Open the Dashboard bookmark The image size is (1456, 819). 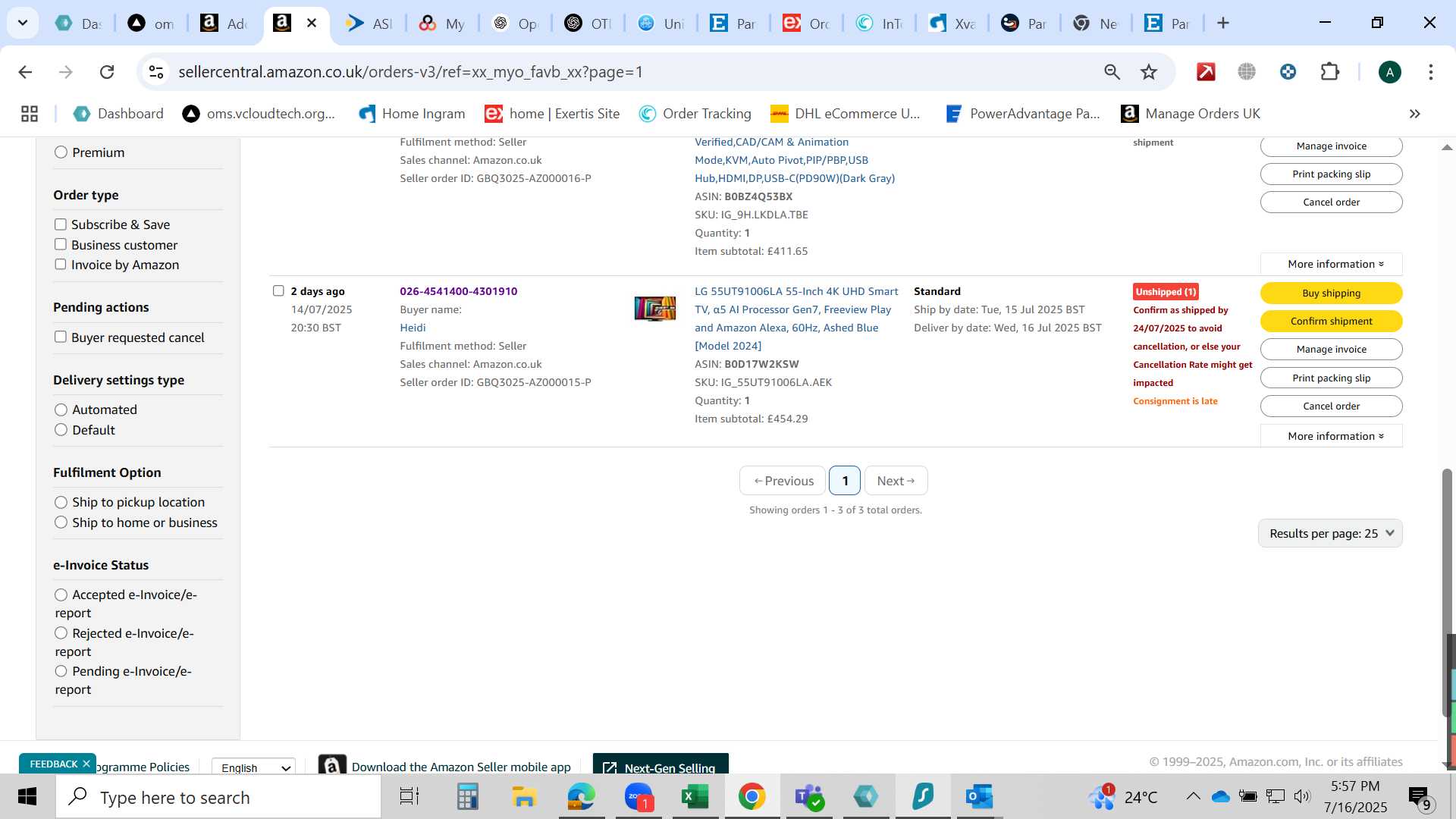point(118,114)
